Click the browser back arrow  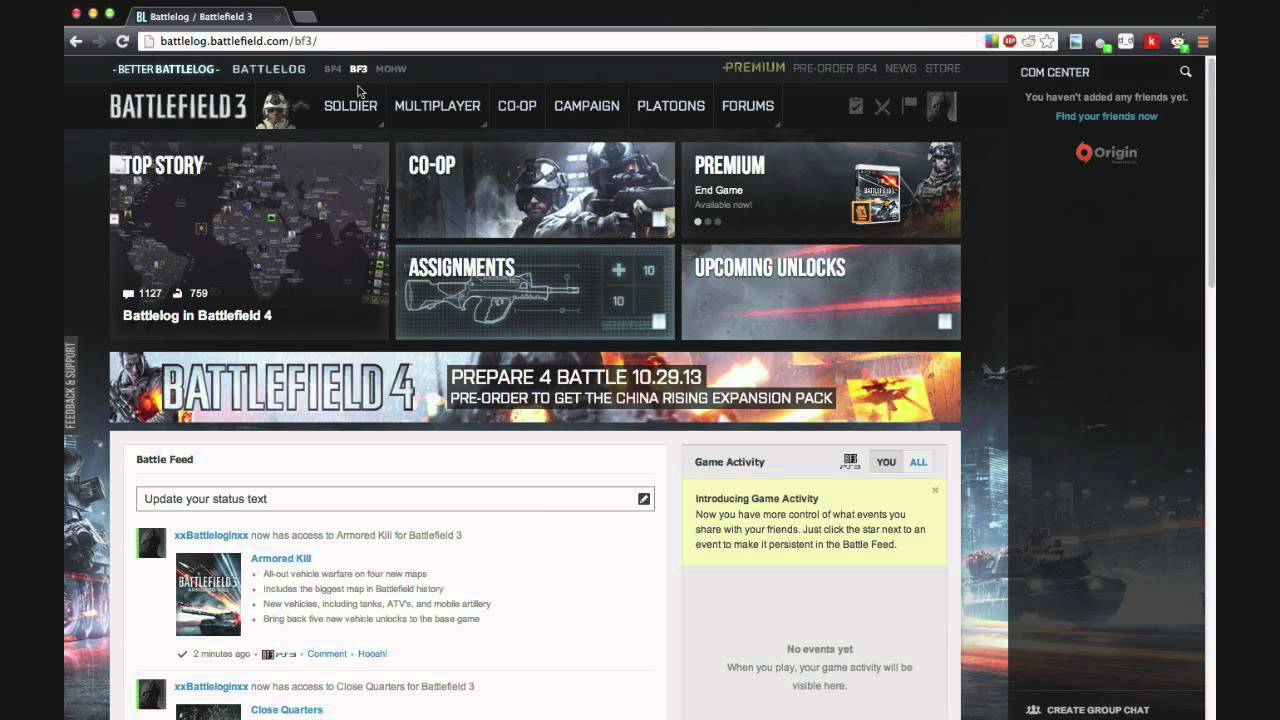pyautogui.click(x=76, y=41)
